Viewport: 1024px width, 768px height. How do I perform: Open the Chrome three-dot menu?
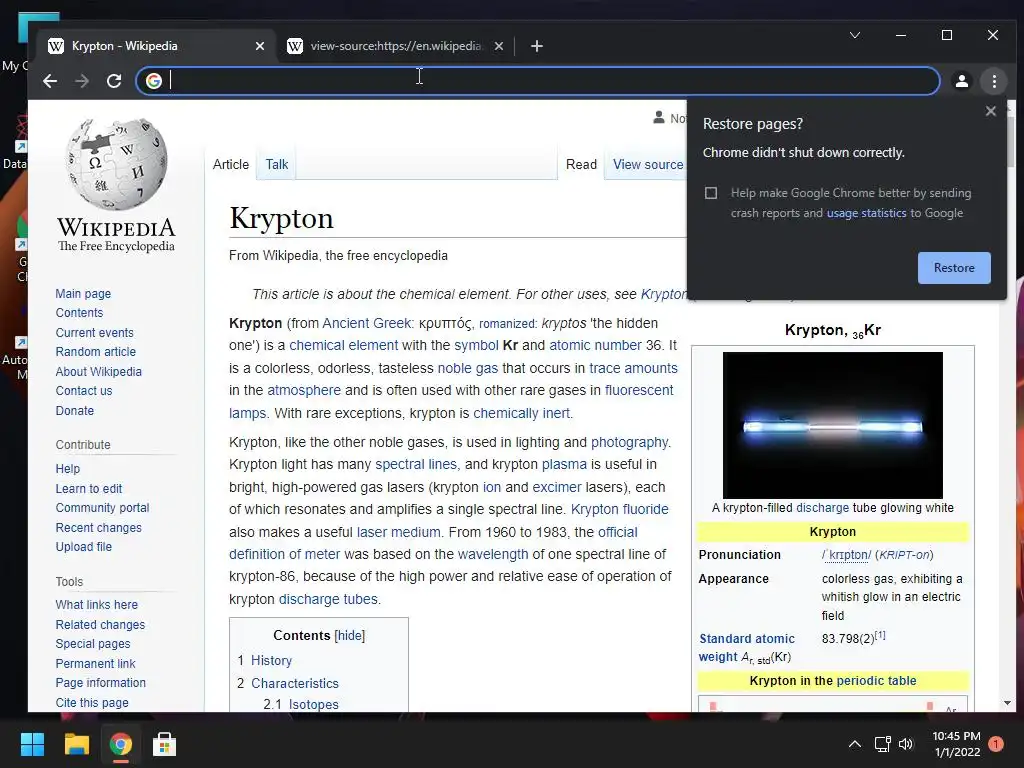pyautogui.click(x=994, y=81)
